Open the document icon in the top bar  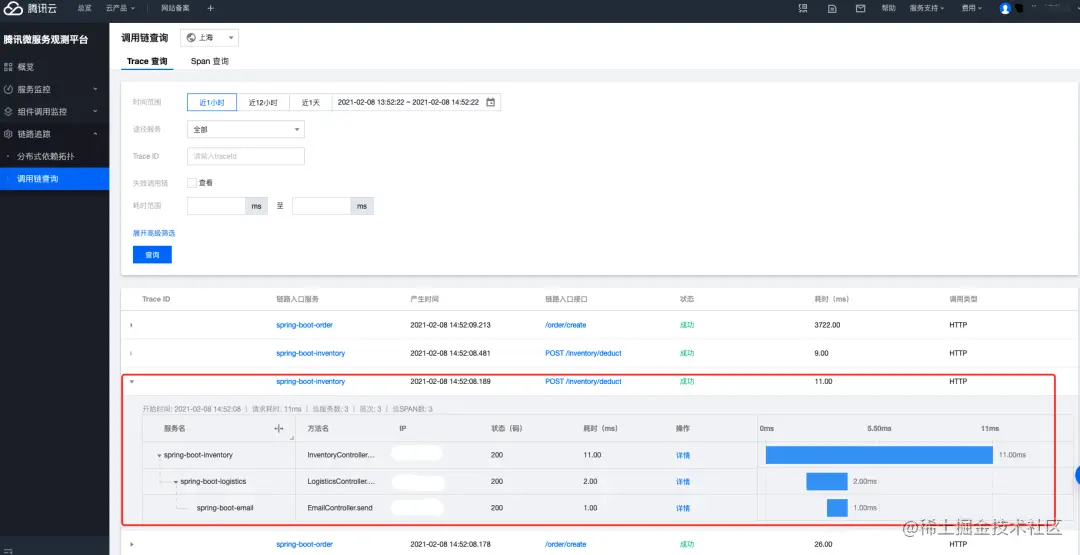click(832, 8)
